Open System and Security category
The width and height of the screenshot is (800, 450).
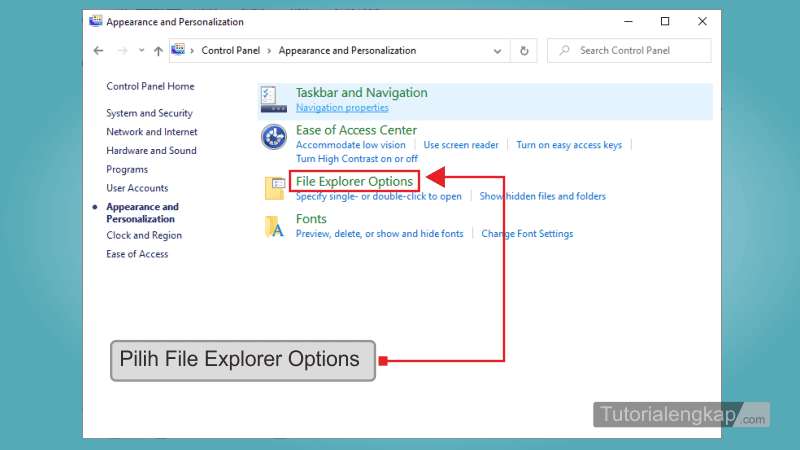pos(149,113)
